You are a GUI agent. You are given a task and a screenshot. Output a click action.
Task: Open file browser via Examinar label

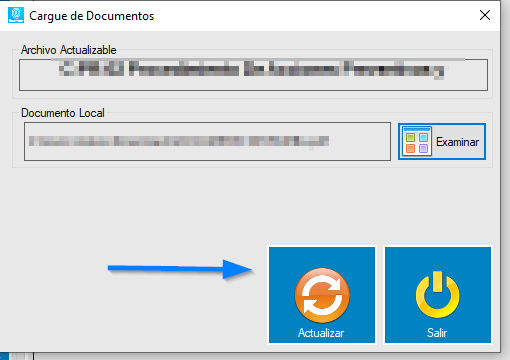pyautogui.click(x=457, y=142)
